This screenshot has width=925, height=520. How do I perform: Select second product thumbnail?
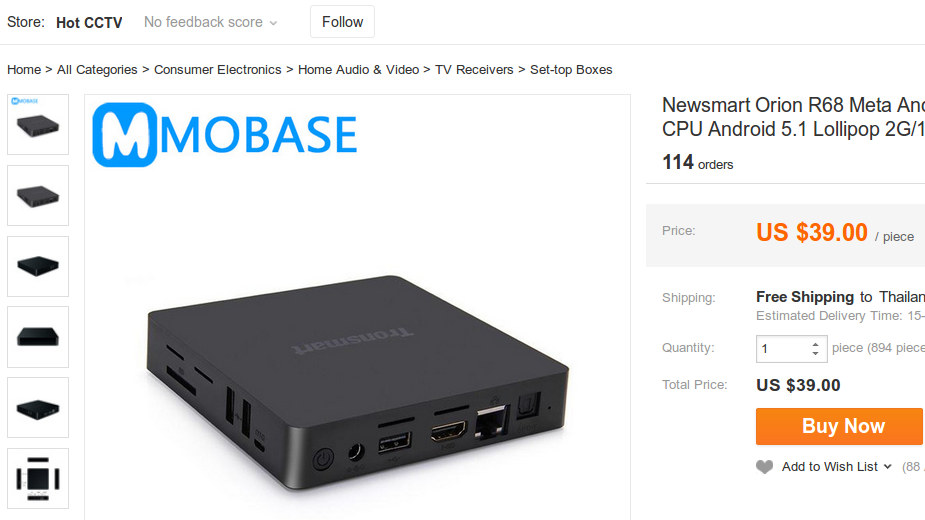[x=38, y=195]
